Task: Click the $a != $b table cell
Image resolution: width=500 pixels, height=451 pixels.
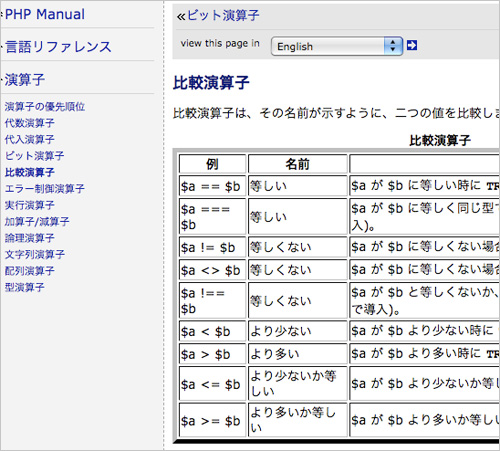Action: (x=212, y=247)
